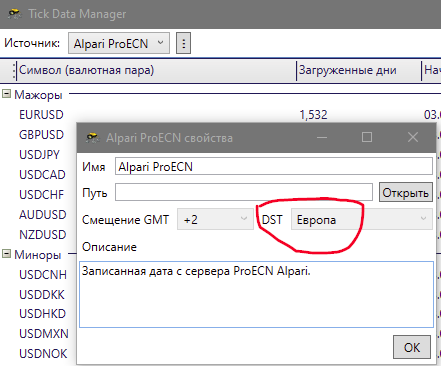The image size is (441, 366).
Task: Select the USDMXN symbol
Action: (x=44, y=334)
